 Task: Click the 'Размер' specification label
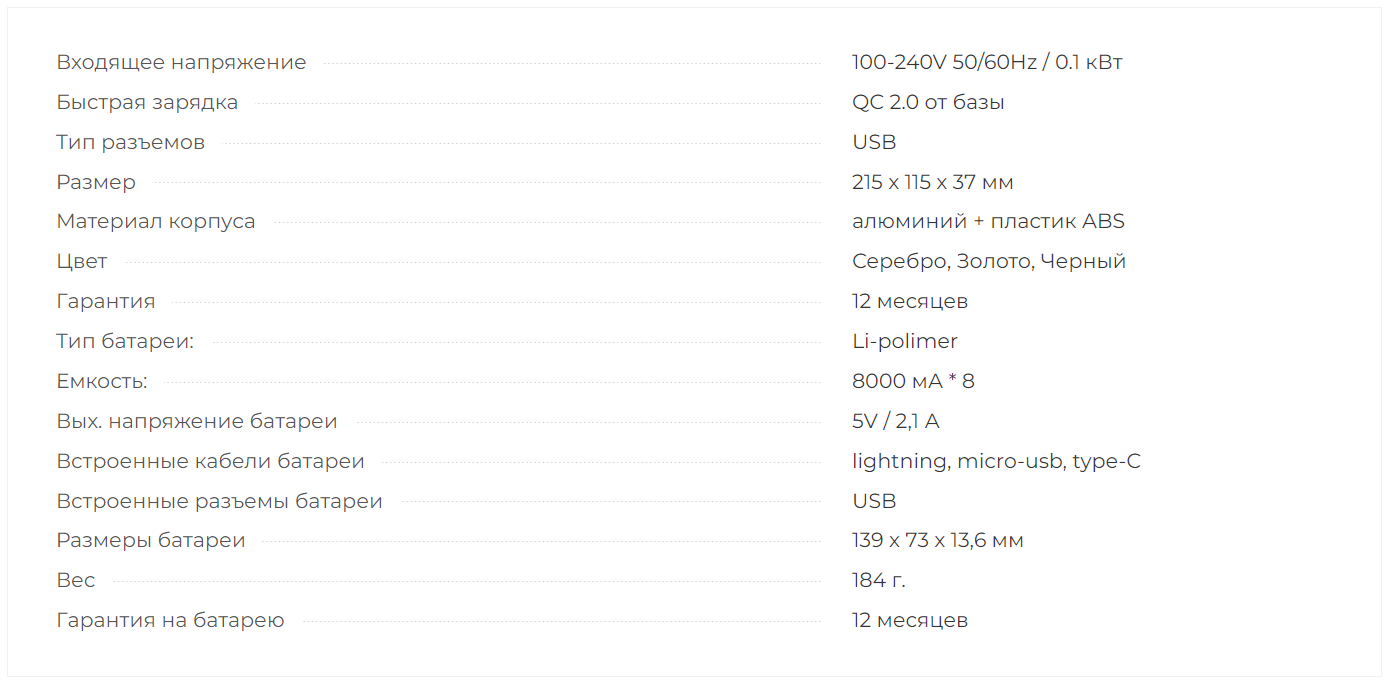click(x=96, y=182)
